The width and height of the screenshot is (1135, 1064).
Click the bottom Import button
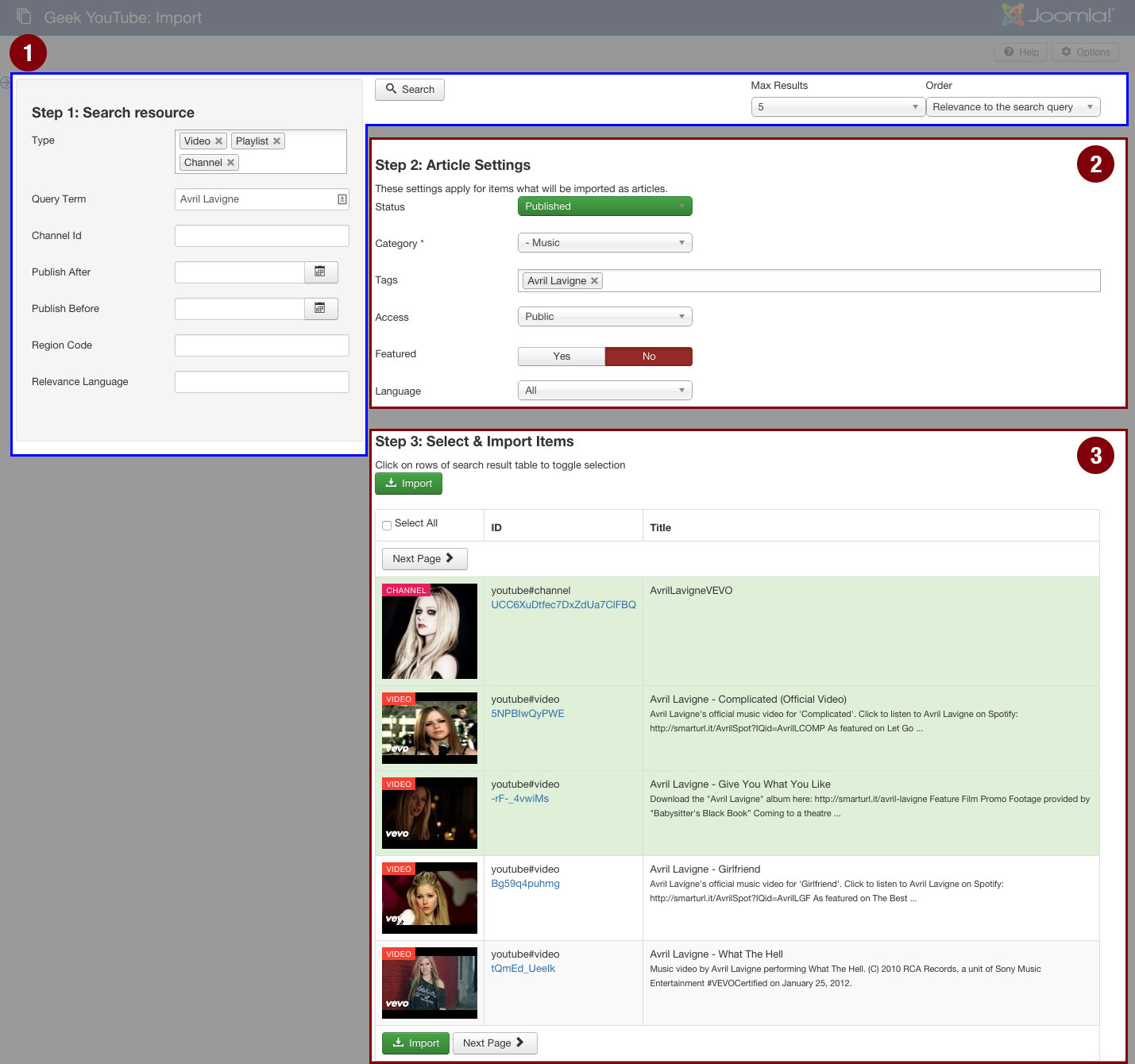tap(415, 1043)
